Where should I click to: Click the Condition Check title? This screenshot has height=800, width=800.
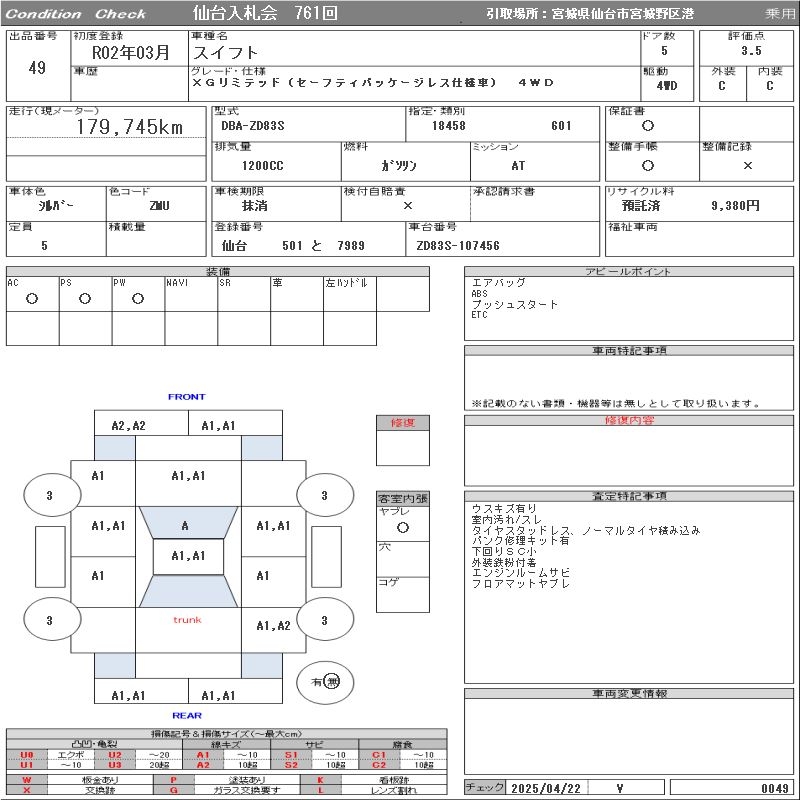[x=76, y=14]
